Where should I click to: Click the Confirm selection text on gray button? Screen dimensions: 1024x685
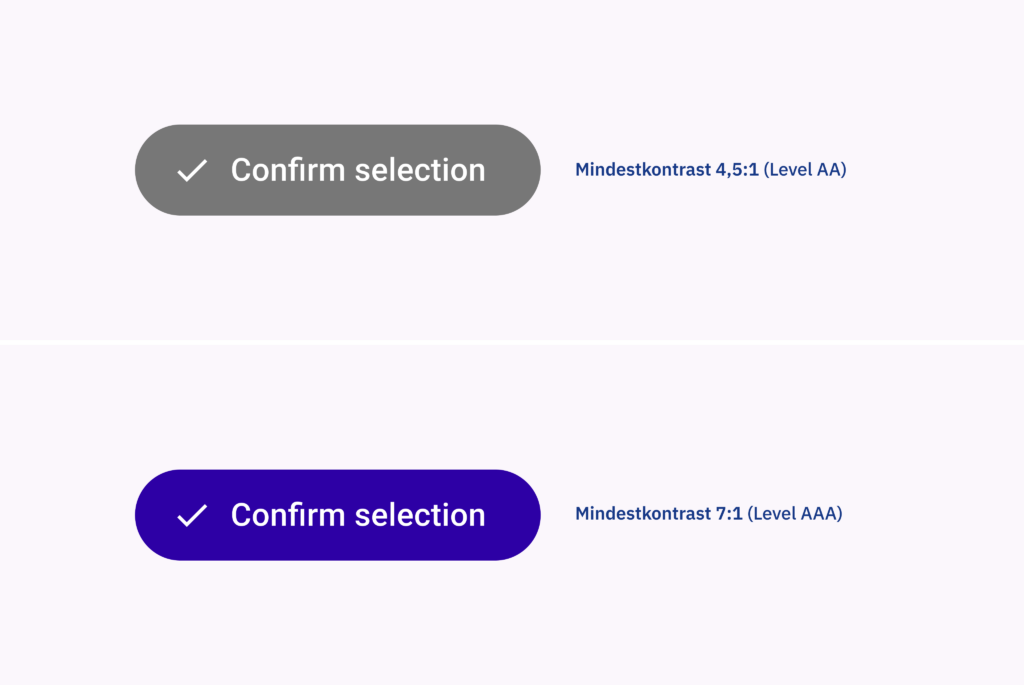pos(358,170)
